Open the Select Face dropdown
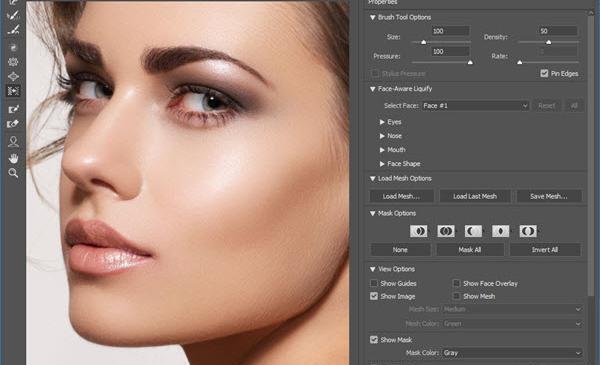 tap(475, 106)
